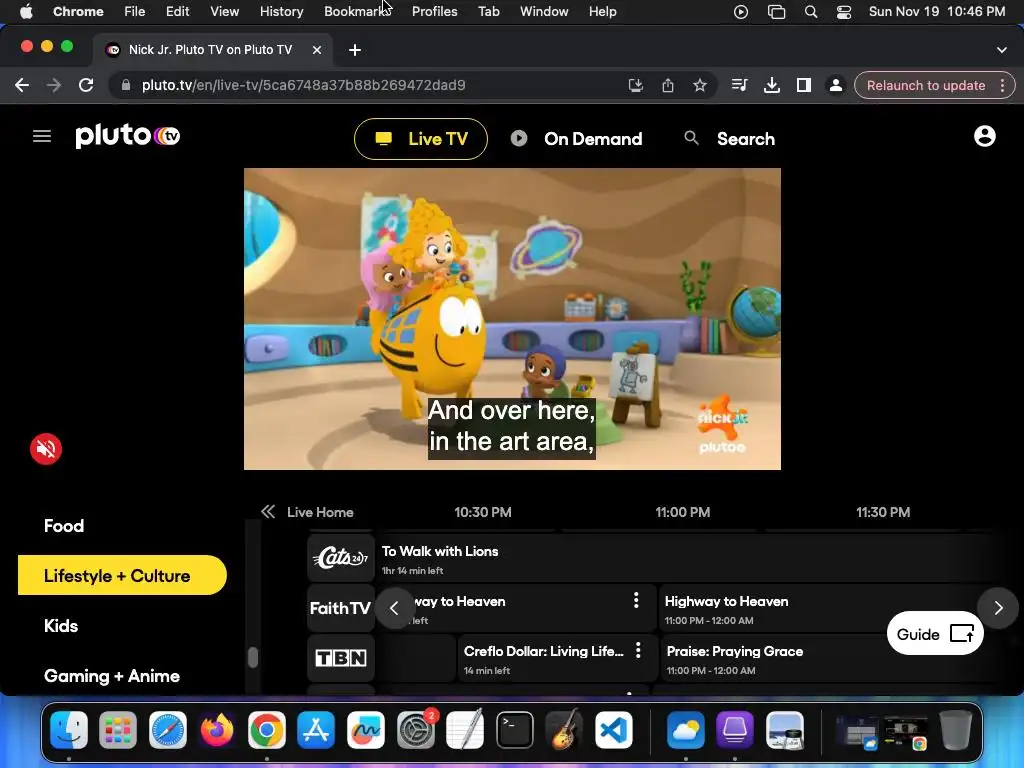Viewport: 1024px width, 768px height.
Task: Choose the Gaming + Anime category
Action: tap(112, 676)
